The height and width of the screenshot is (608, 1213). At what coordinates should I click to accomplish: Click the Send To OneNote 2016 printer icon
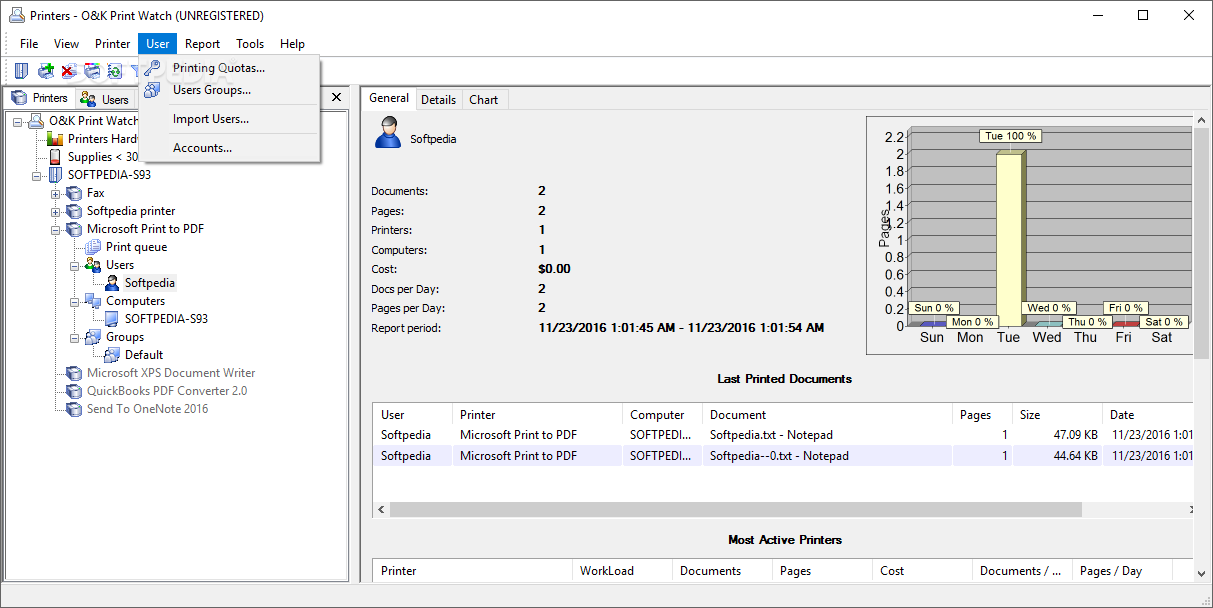coord(74,409)
